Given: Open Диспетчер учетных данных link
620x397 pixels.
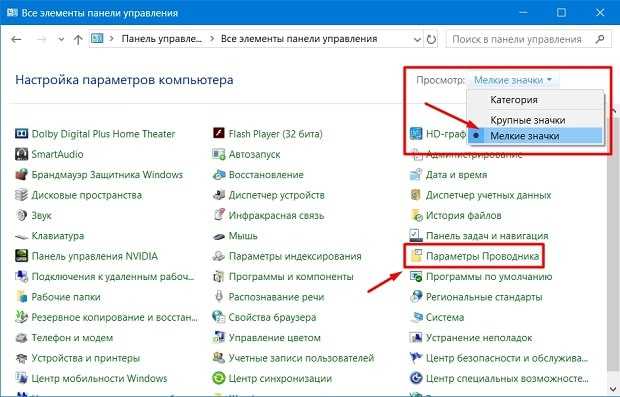Looking at the screenshot, I should tap(488, 195).
